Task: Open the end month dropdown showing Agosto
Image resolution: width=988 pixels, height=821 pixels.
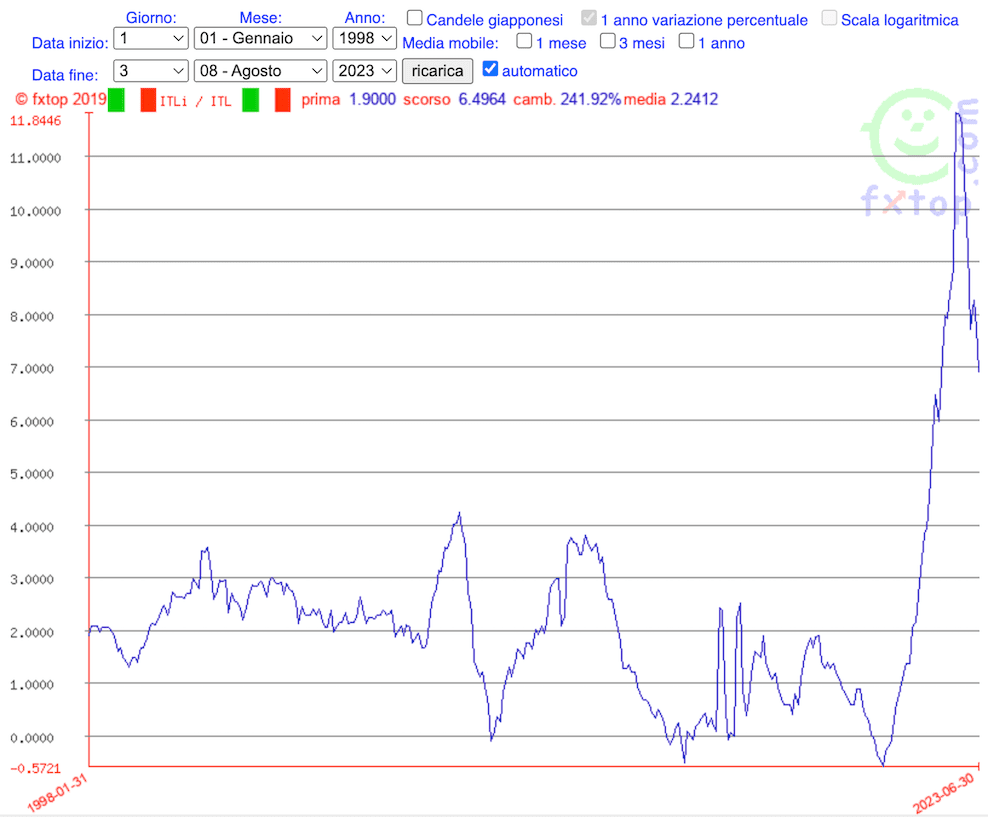Action: 260,71
